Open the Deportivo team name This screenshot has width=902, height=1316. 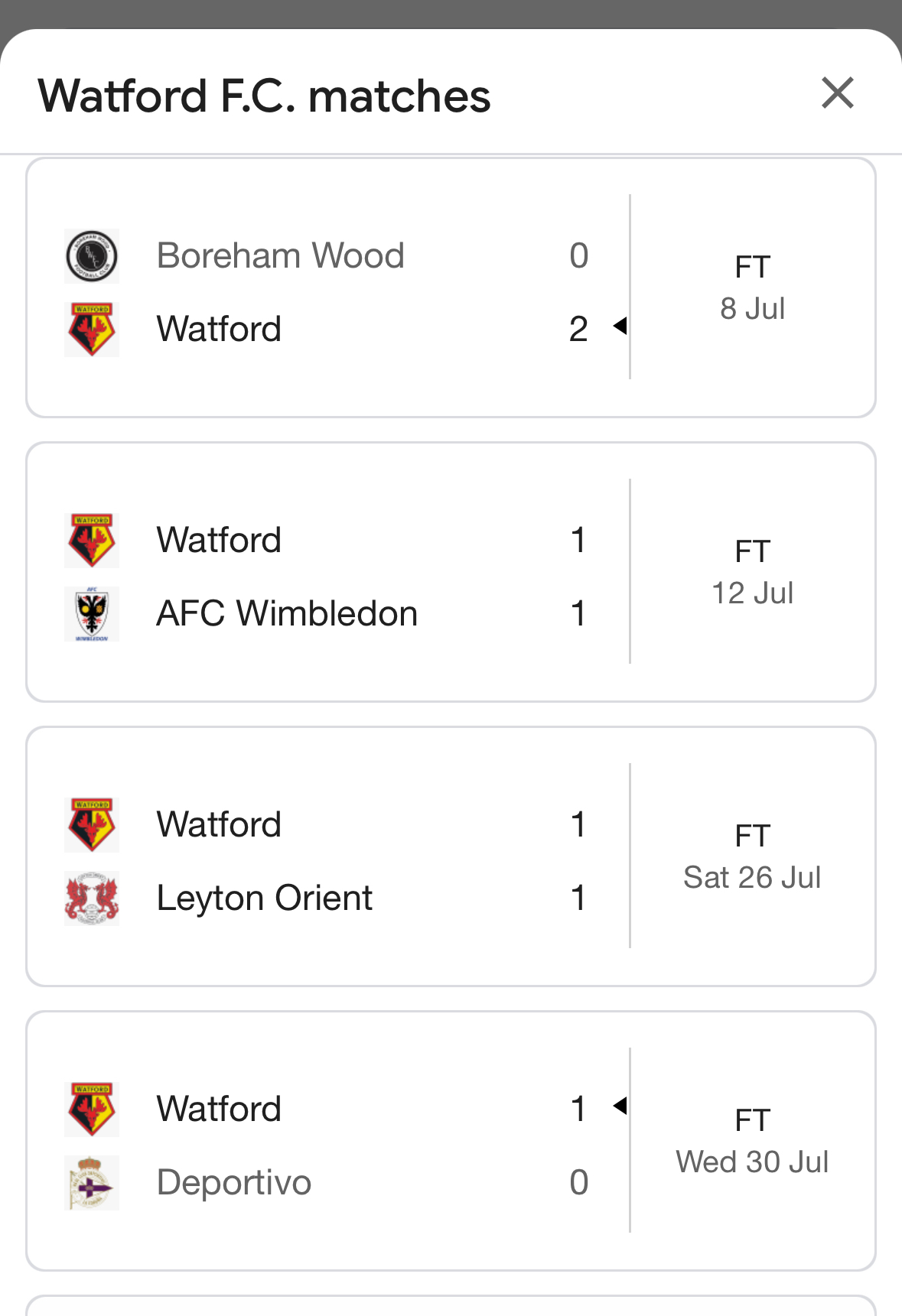(x=233, y=1182)
